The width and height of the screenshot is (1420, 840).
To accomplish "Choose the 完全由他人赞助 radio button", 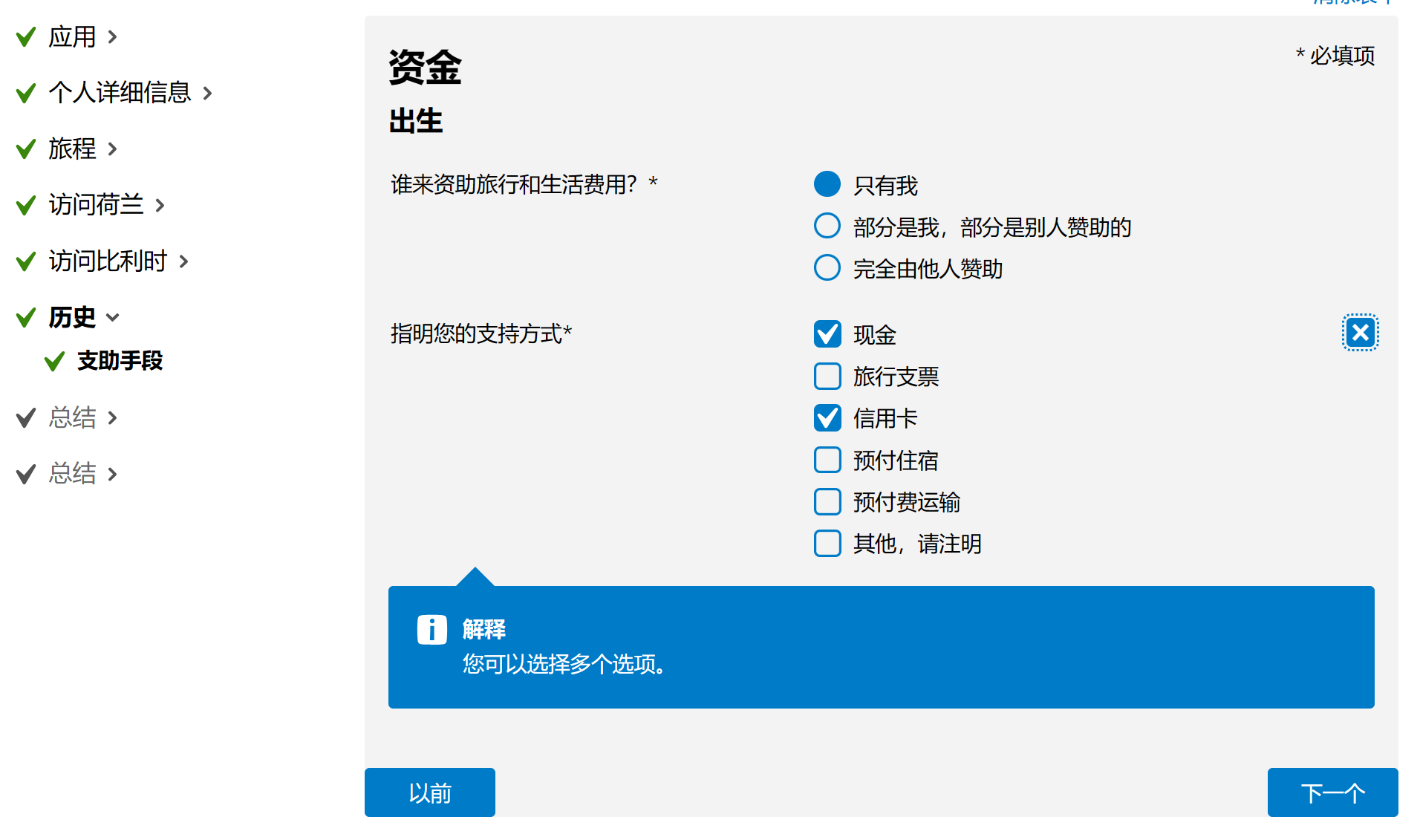I will click(827, 267).
